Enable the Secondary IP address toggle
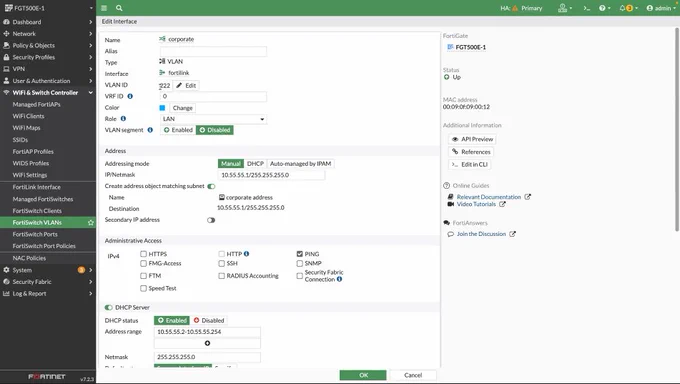The width and height of the screenshot is (680, 384). coord(211,220)
